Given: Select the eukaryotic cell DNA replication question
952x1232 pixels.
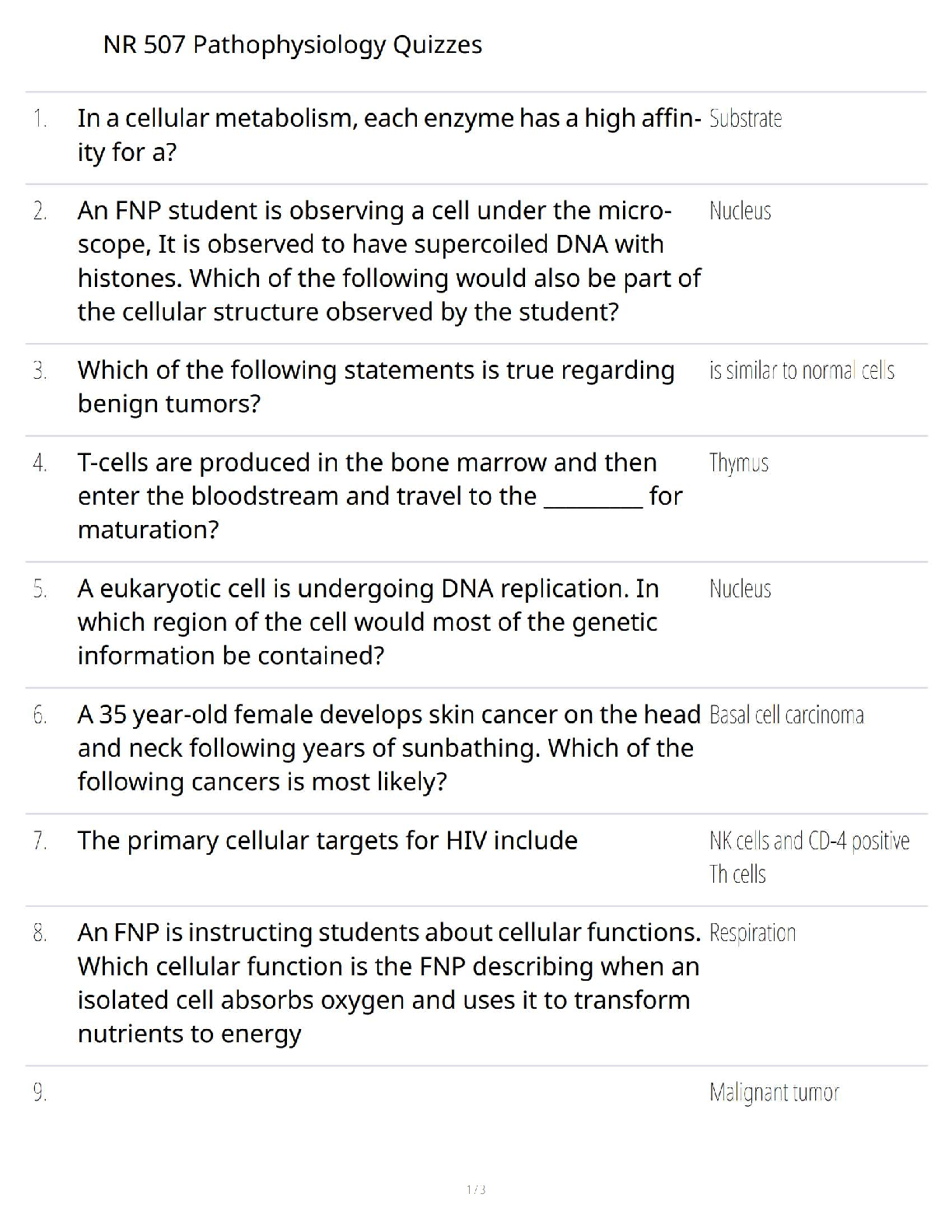Looking at the screenshot, I should pyautogui.click(x=368, y=622).
